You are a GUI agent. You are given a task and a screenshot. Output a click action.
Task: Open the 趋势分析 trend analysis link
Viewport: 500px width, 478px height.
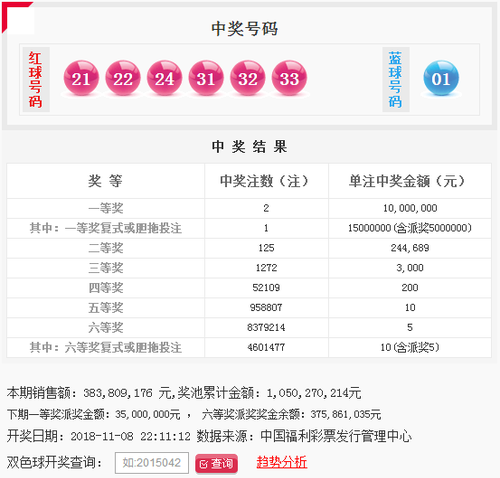click(282, 462)
